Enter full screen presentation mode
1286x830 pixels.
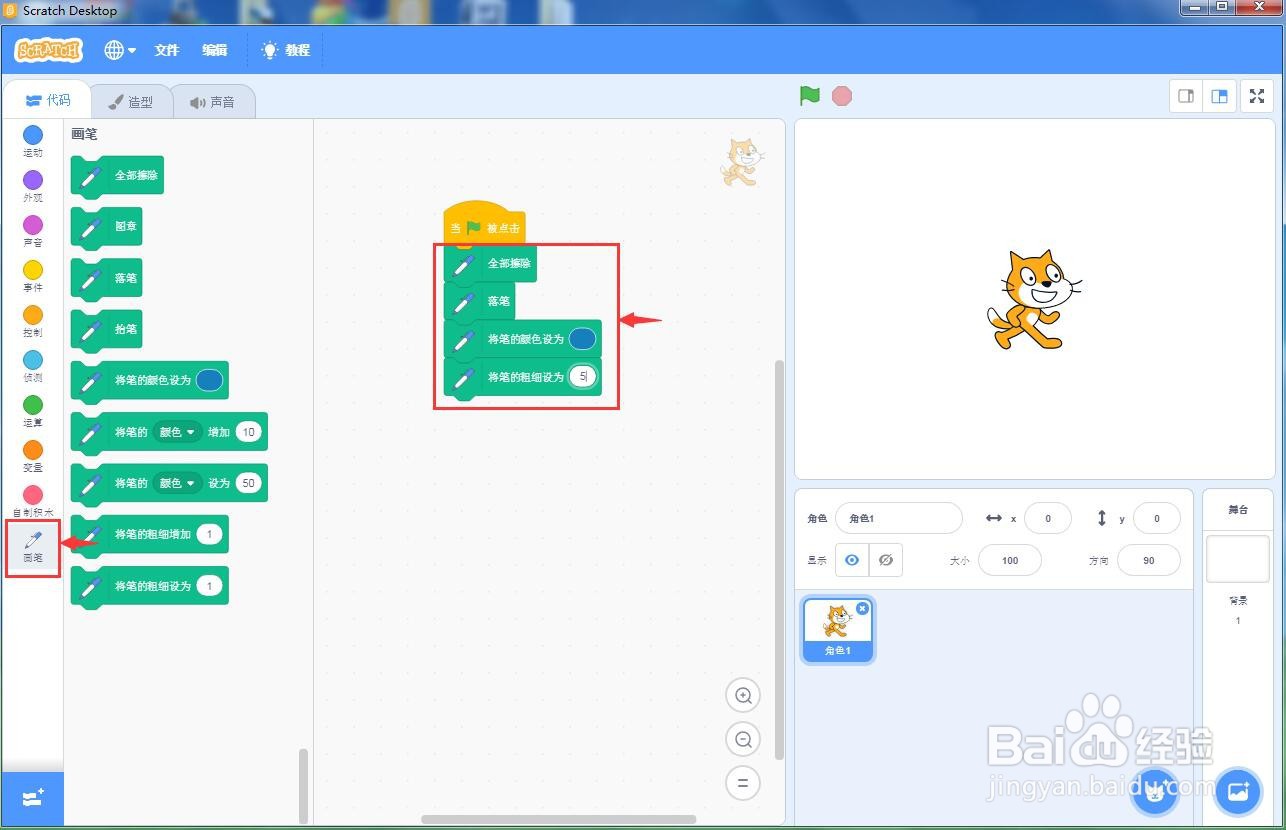coord(1257,96)
